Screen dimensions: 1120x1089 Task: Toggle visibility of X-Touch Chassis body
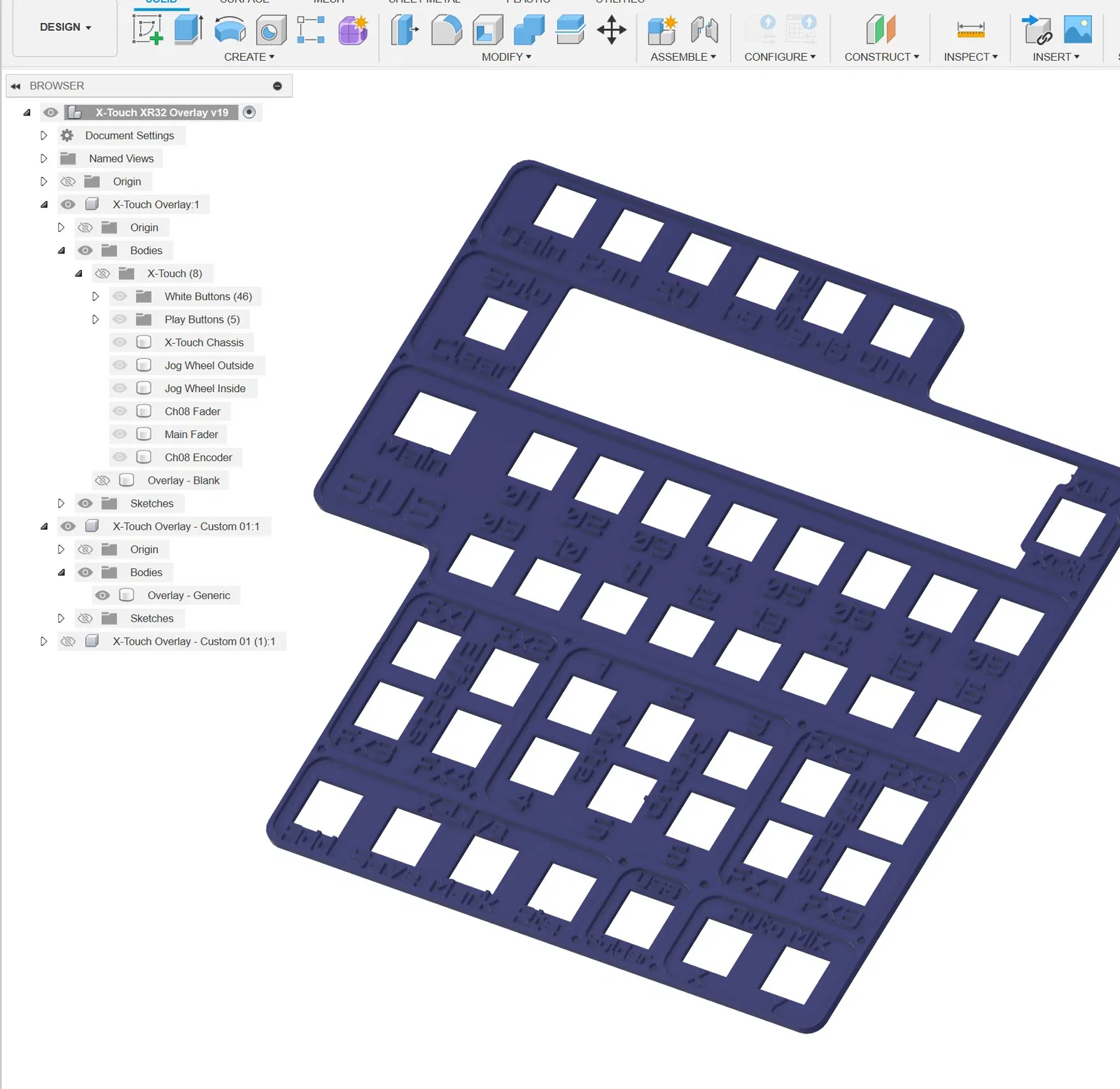pos(120,343)
